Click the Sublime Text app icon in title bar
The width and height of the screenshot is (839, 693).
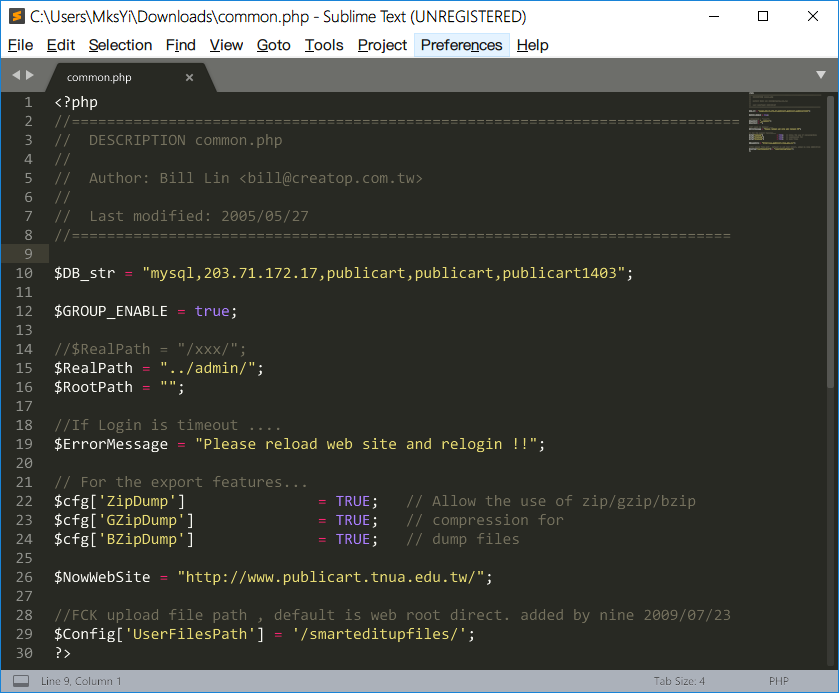click(x=17, y=17)
